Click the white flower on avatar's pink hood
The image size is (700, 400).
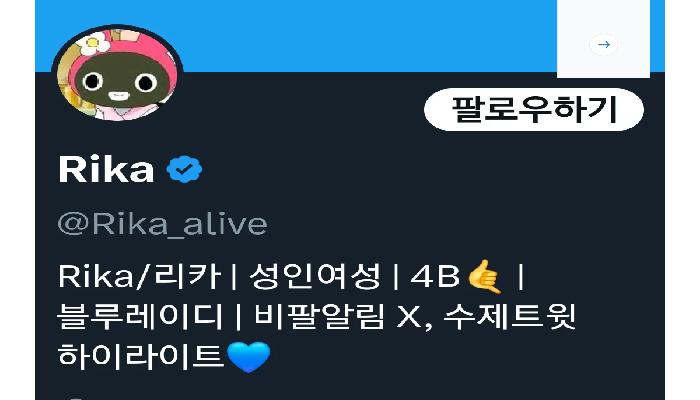(94, 44)
